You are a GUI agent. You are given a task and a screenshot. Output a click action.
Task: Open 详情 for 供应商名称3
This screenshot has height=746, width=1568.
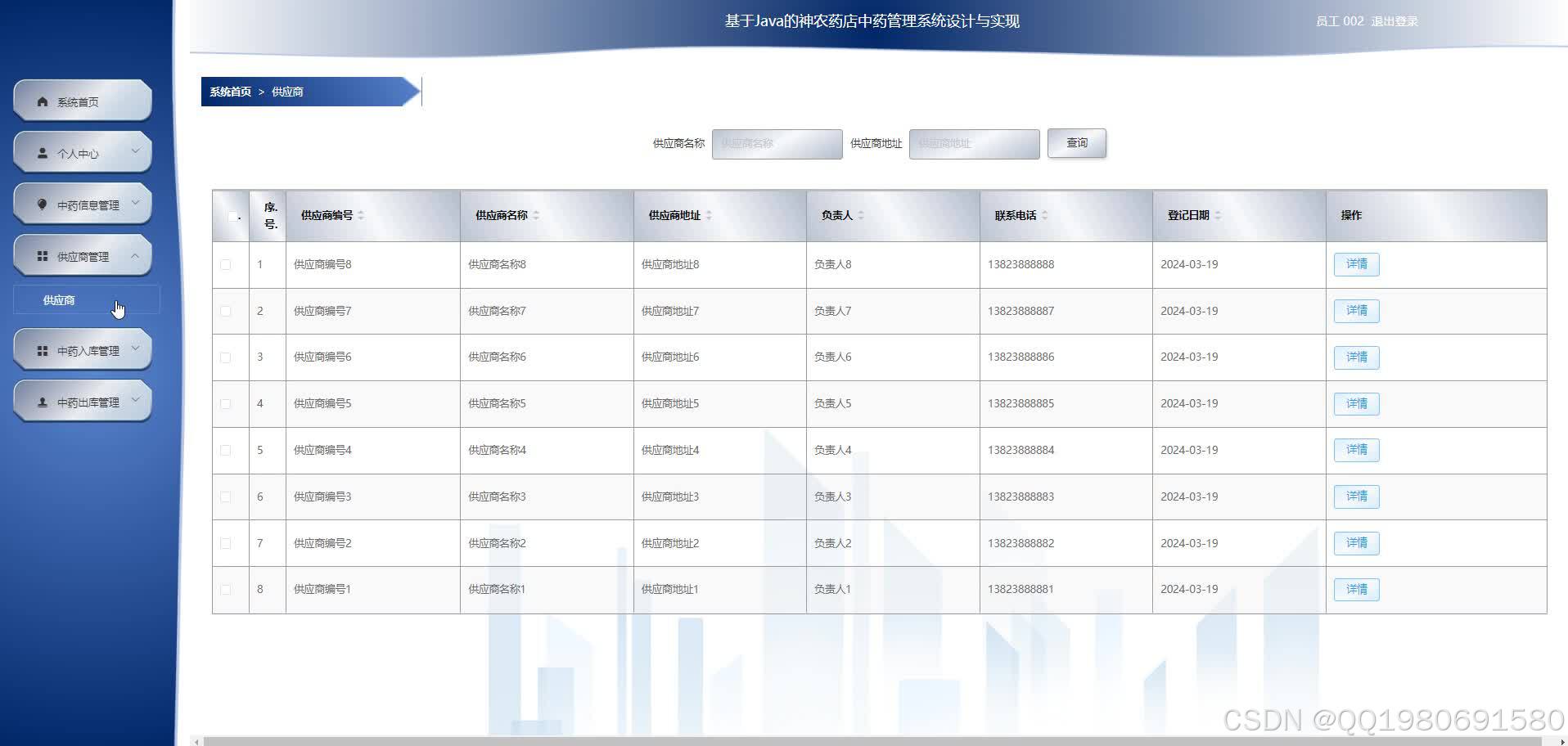coord(1356,497)
